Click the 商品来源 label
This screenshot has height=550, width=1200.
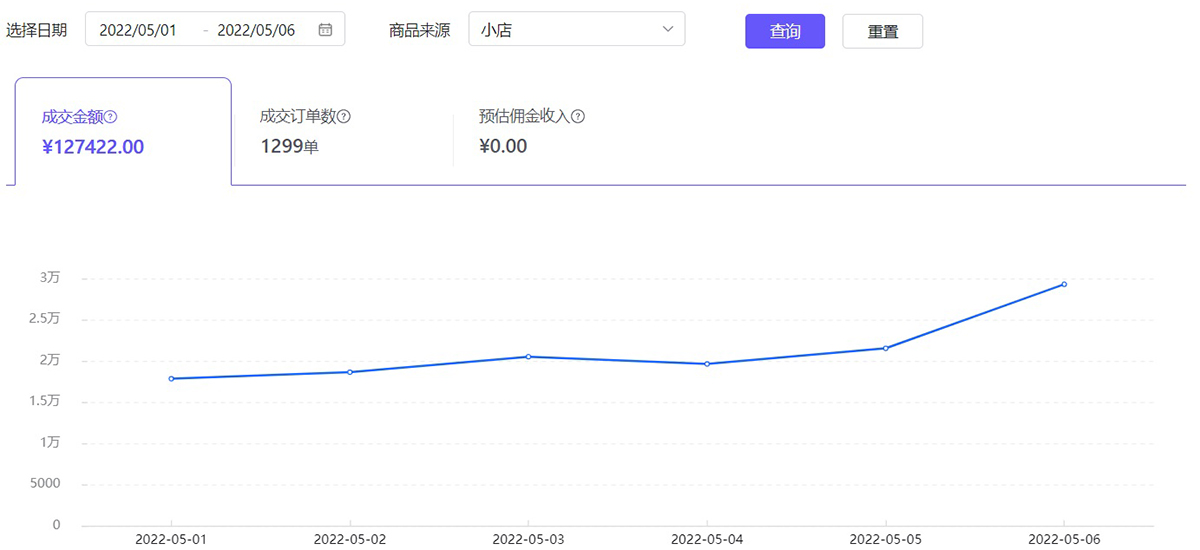point(419,30)
